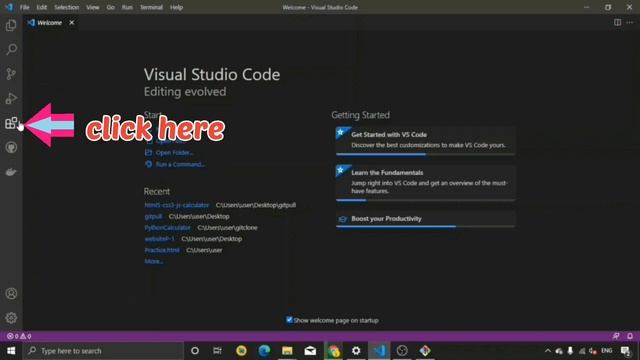The height and width of the screenshot is (360, 640).
Task: Open the Explorer view in activity bar
Action: [x=11, y=25]
